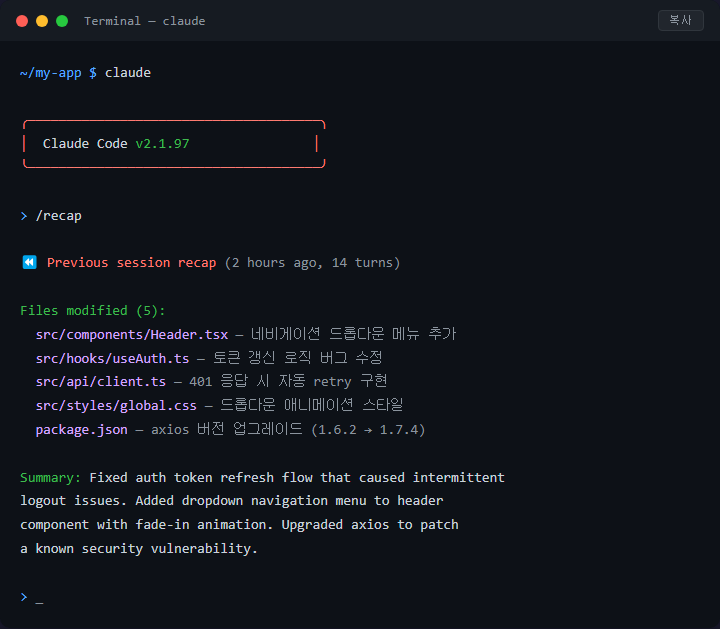Click the '~/my-app' path in the prompt

(x=51, y=73)
